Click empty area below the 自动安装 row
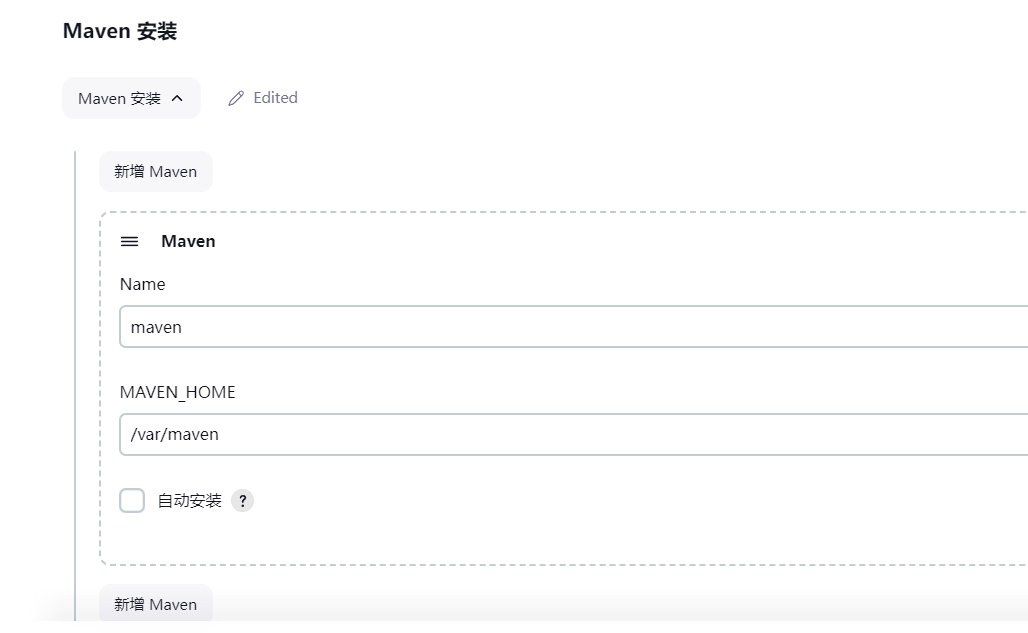 point(500,540)
